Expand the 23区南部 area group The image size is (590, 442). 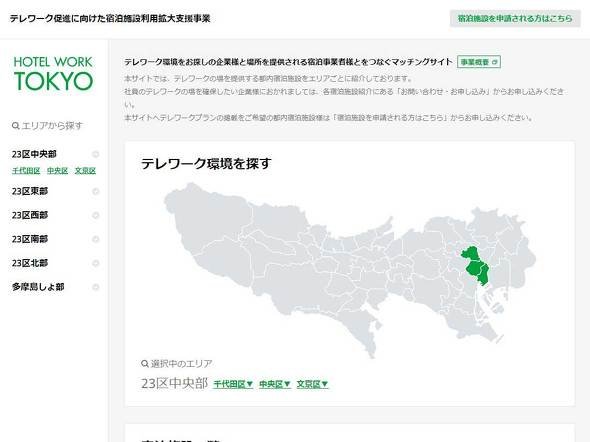coord(96,239)
